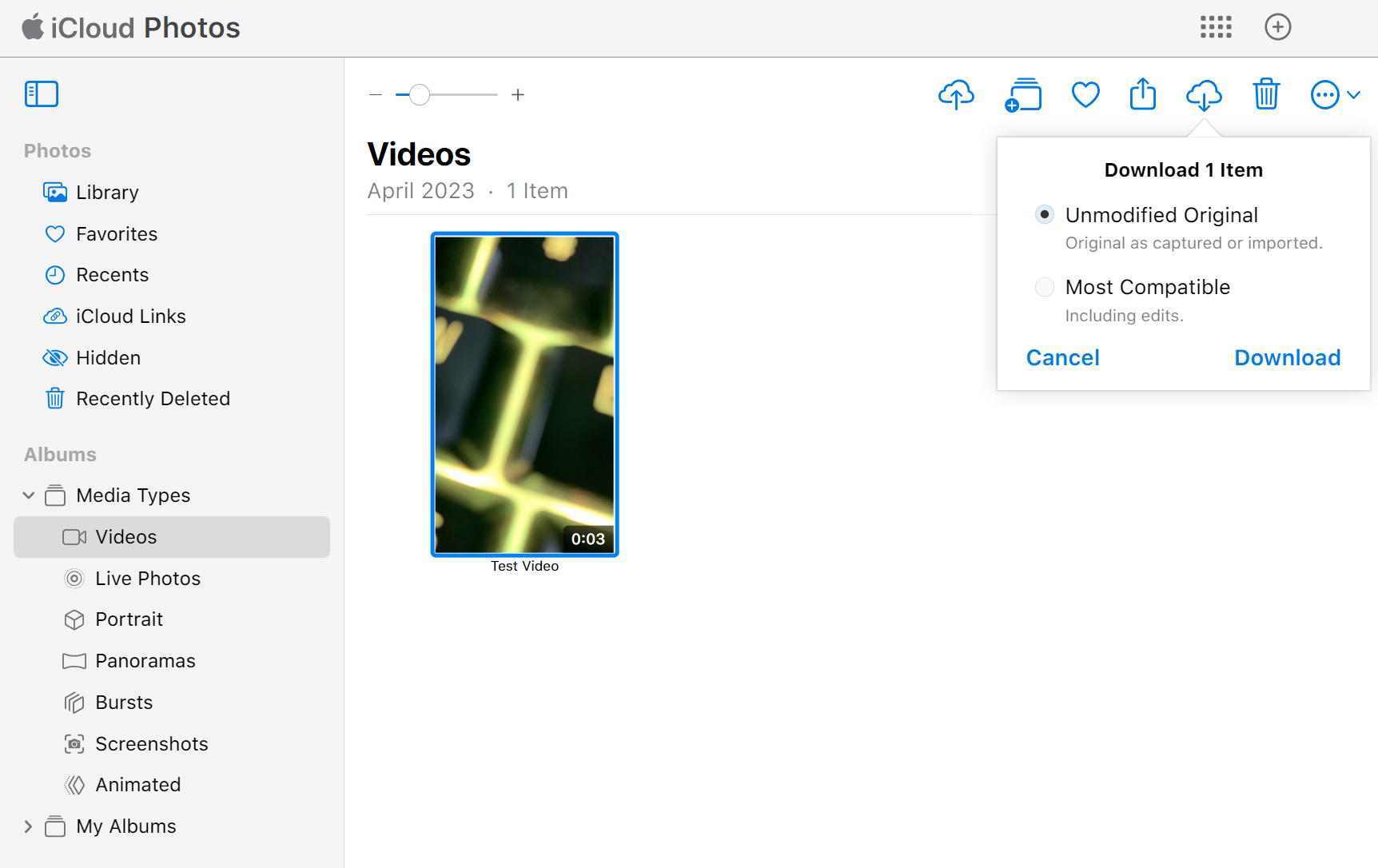This screenshot has width=1378, height=868.
Task: Adjust the thumbnail size zoom slider
Action: (x=421, y=94)
